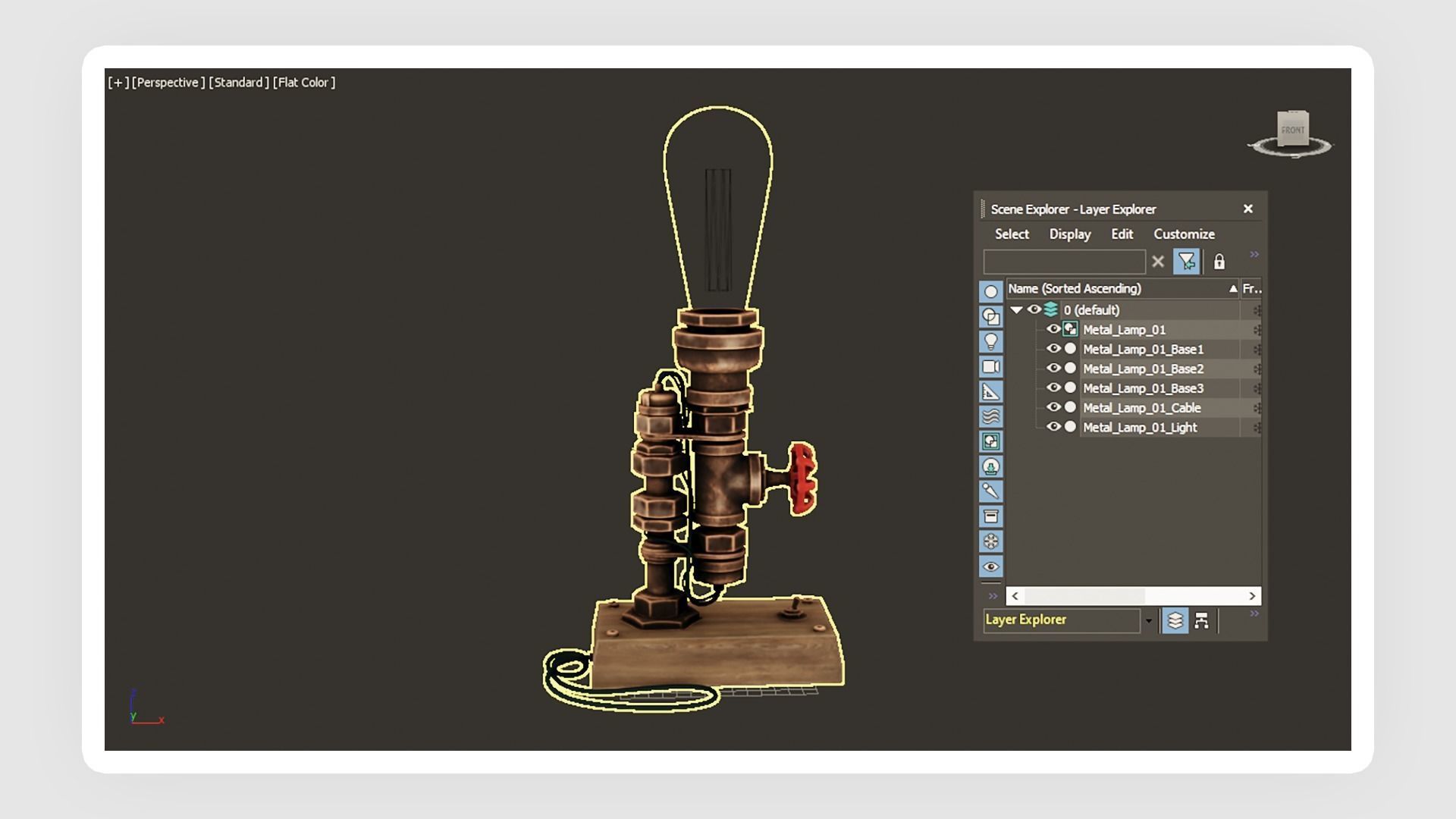1456x819 pixels.
Task: Click in the Scene Explorer search field
Action: tap(1063, 262)
